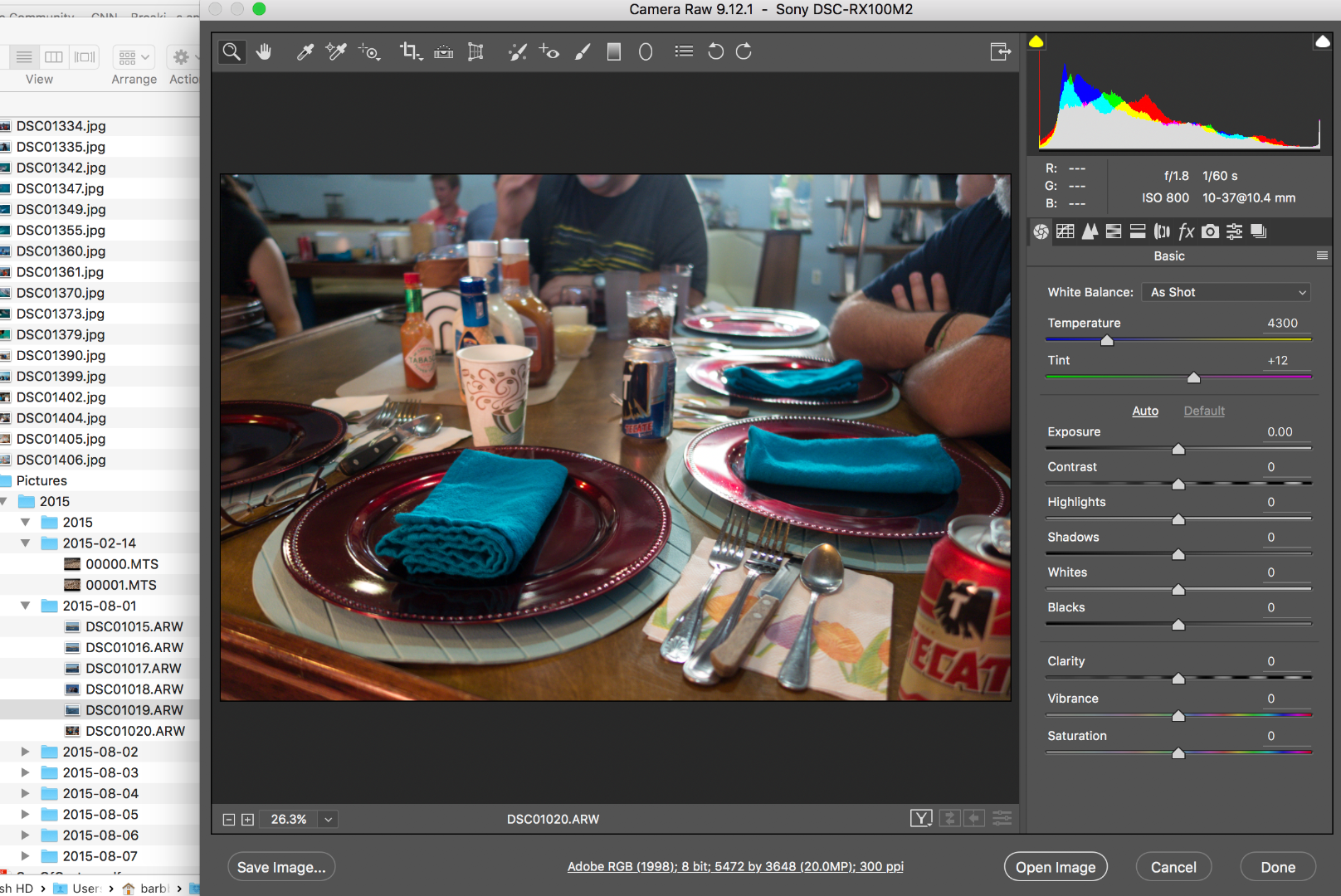Switch Finder to cover flow view

85,57
